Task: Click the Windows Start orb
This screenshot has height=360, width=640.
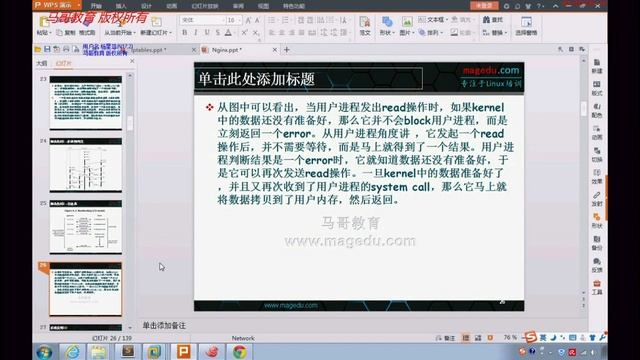Action: (x=44, y=351)
